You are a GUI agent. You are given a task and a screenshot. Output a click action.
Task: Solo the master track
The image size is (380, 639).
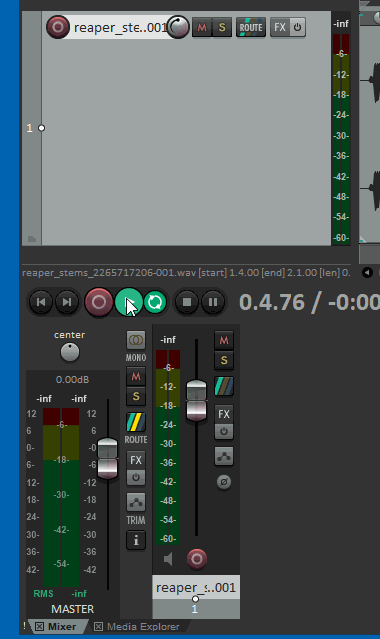[136, 396]
